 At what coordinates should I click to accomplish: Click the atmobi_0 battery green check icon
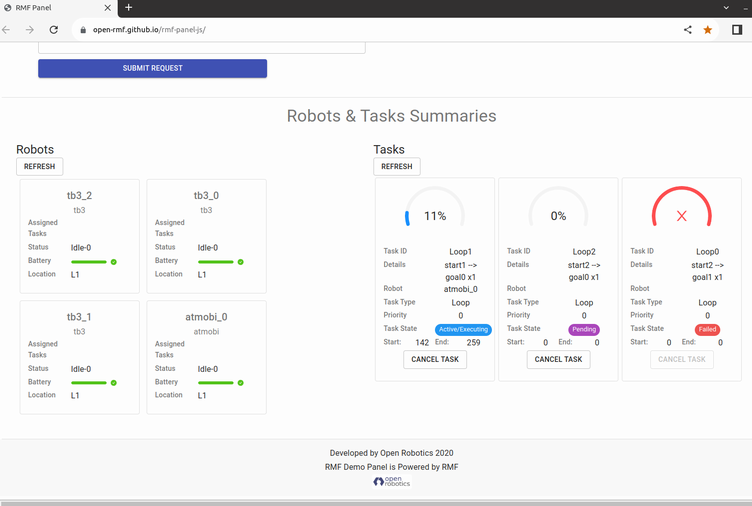click(241, 383)
